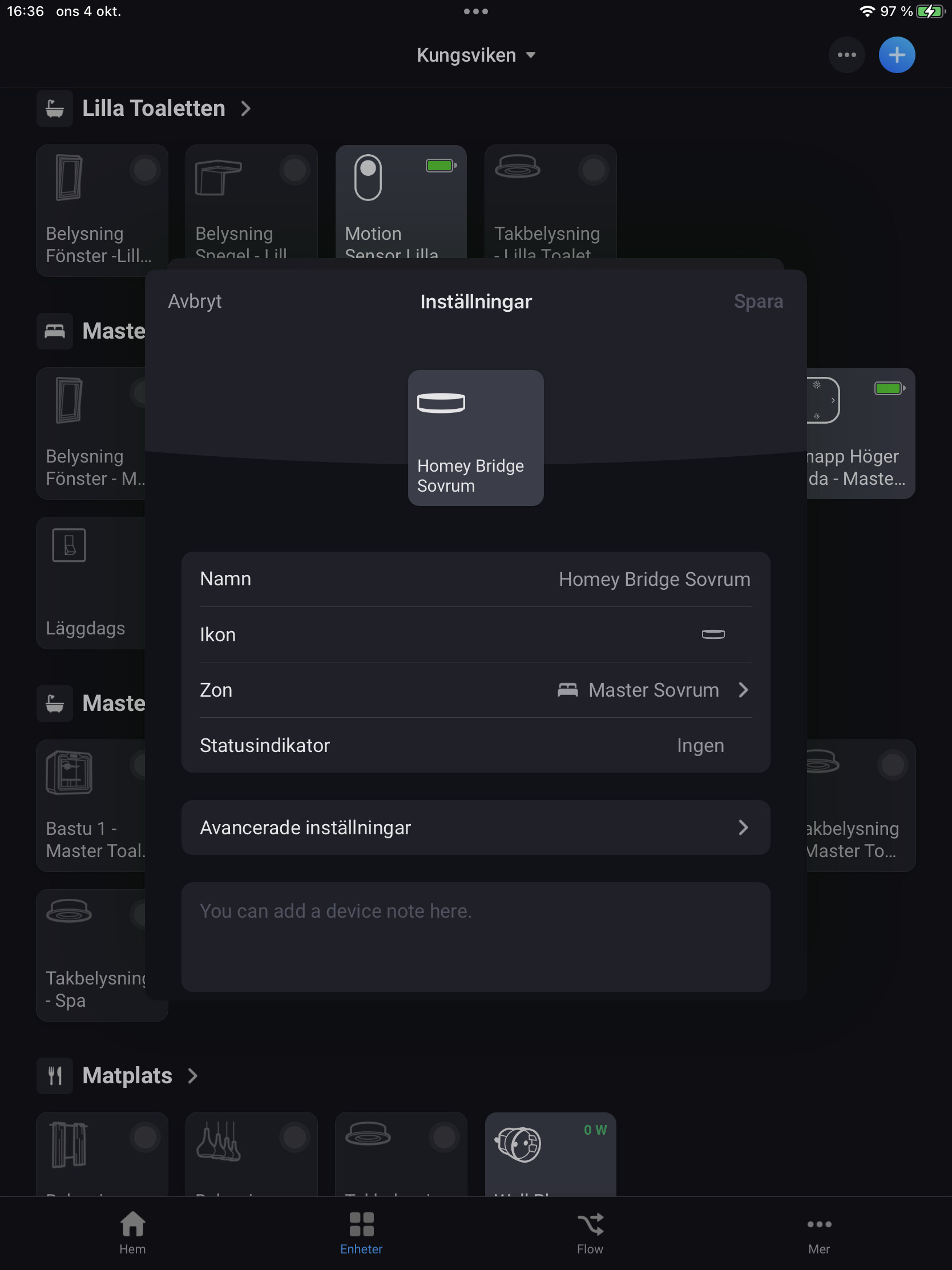Open Belysning Fönster - Master tile
This screenshot has height=1270, width=952.
pos(91,433)
